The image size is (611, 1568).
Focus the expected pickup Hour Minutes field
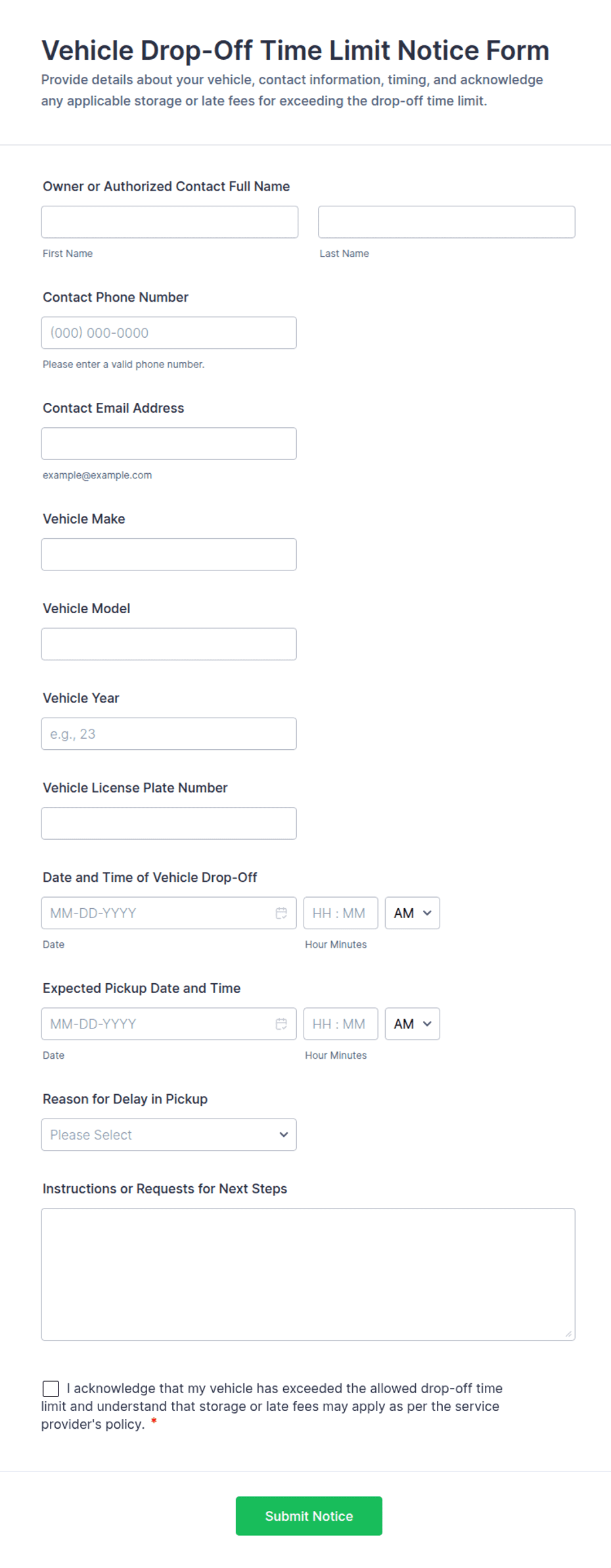point(340,1024)
